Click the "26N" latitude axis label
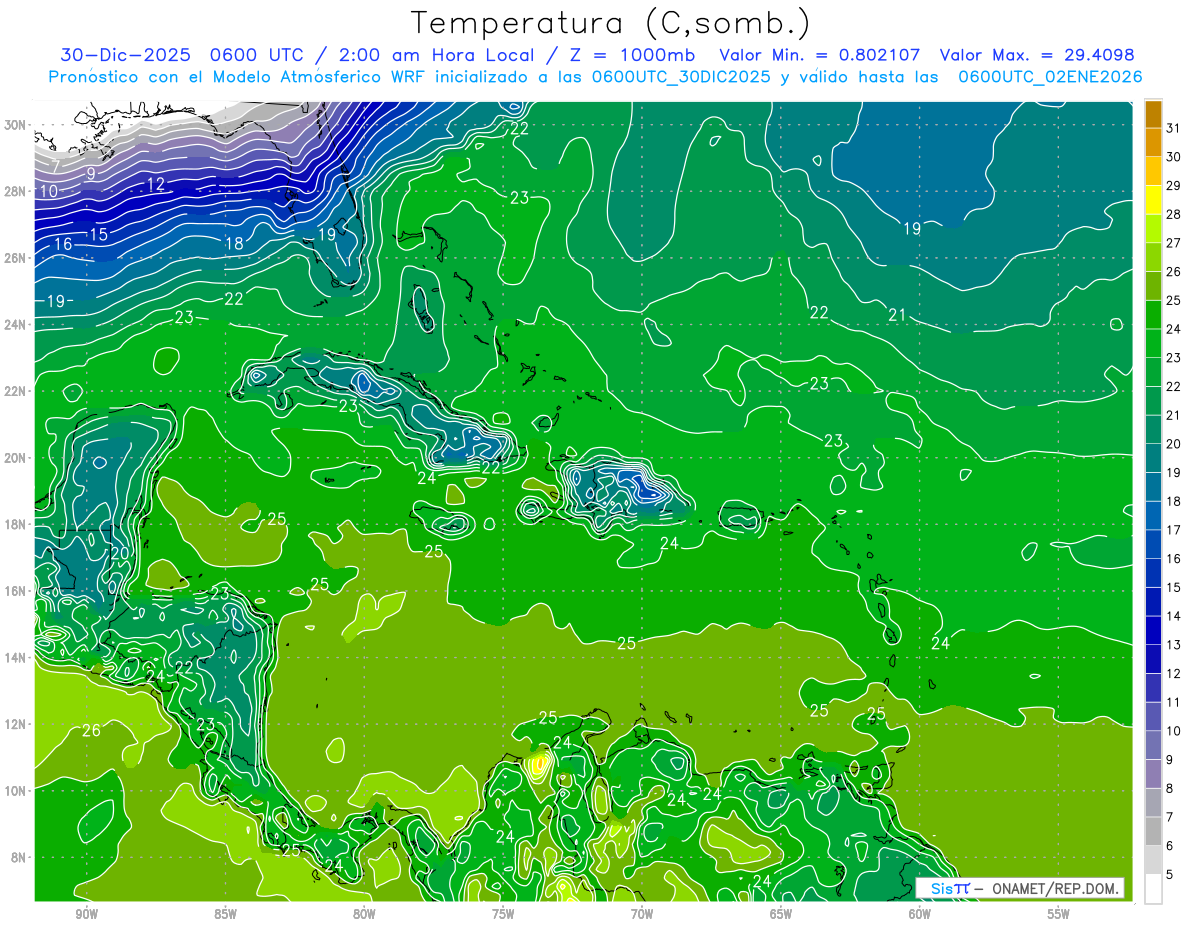Image resolution: width=1200 pixels, height=927 pixels. (x=16, y=258)
